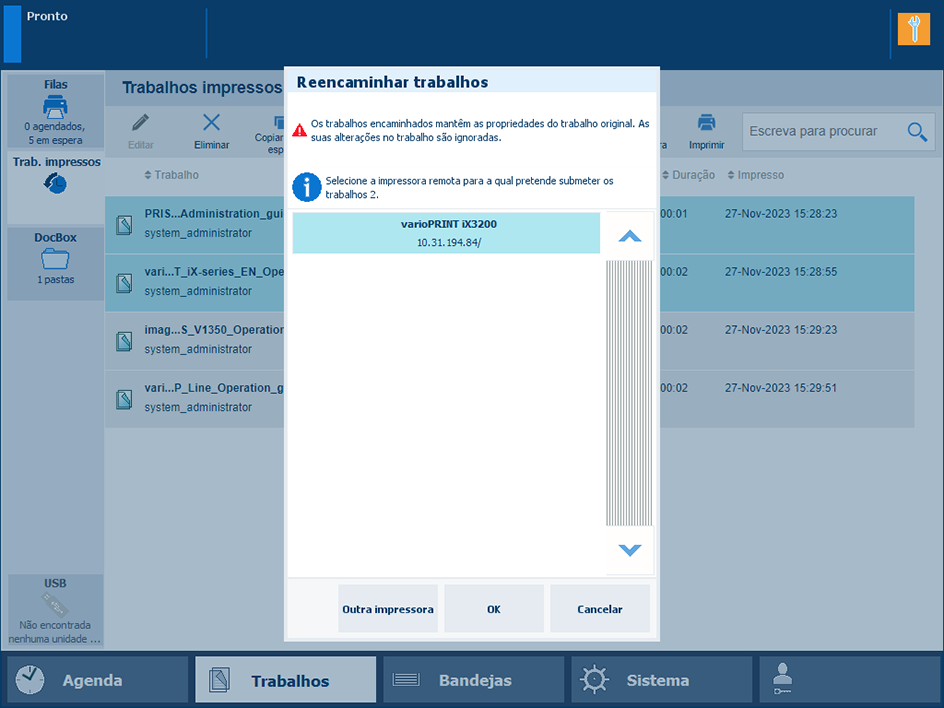
Task: Sort jobs by the Trabalho column
Action: 176,175
